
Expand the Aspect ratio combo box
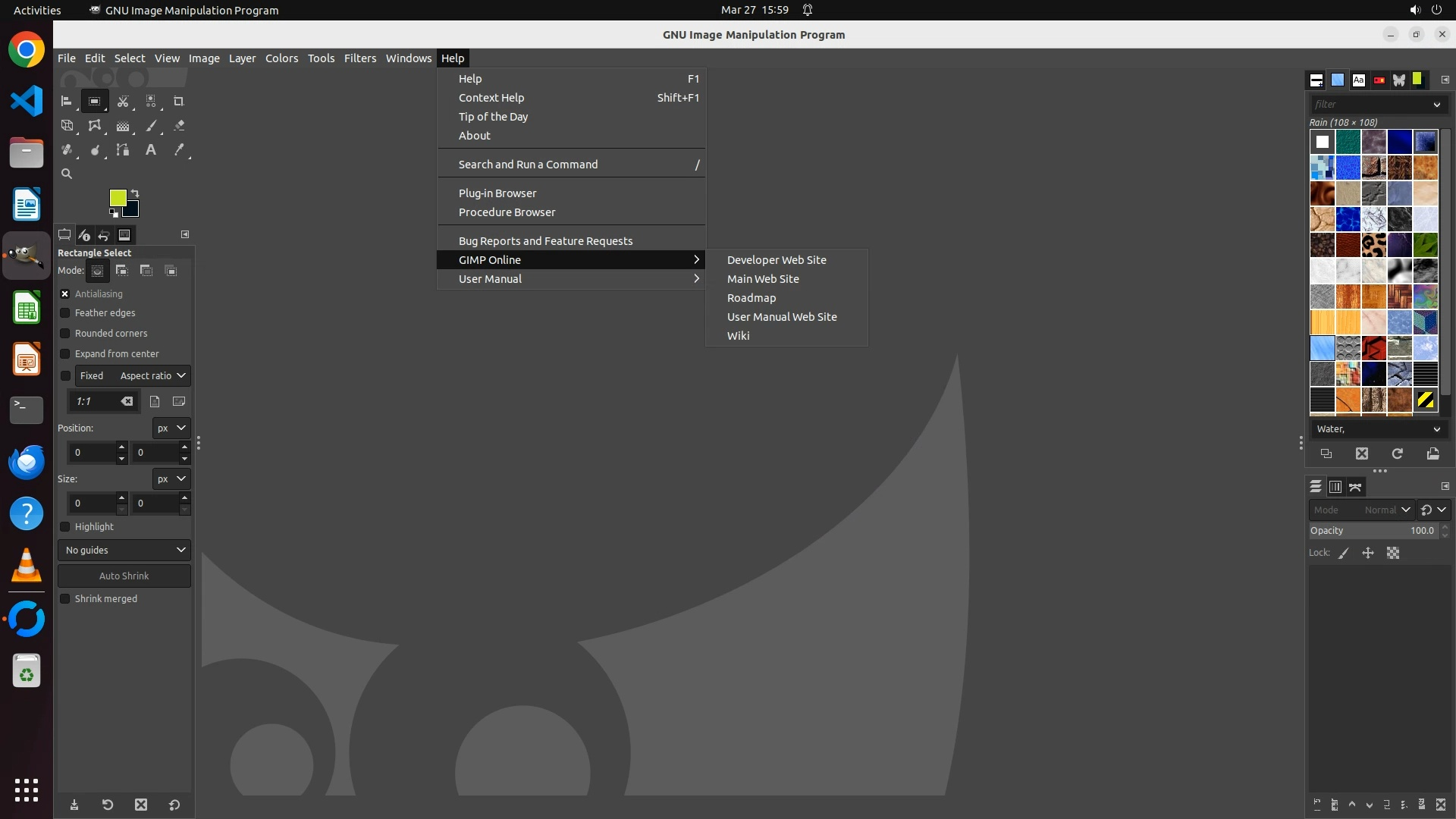pos(152,375)
